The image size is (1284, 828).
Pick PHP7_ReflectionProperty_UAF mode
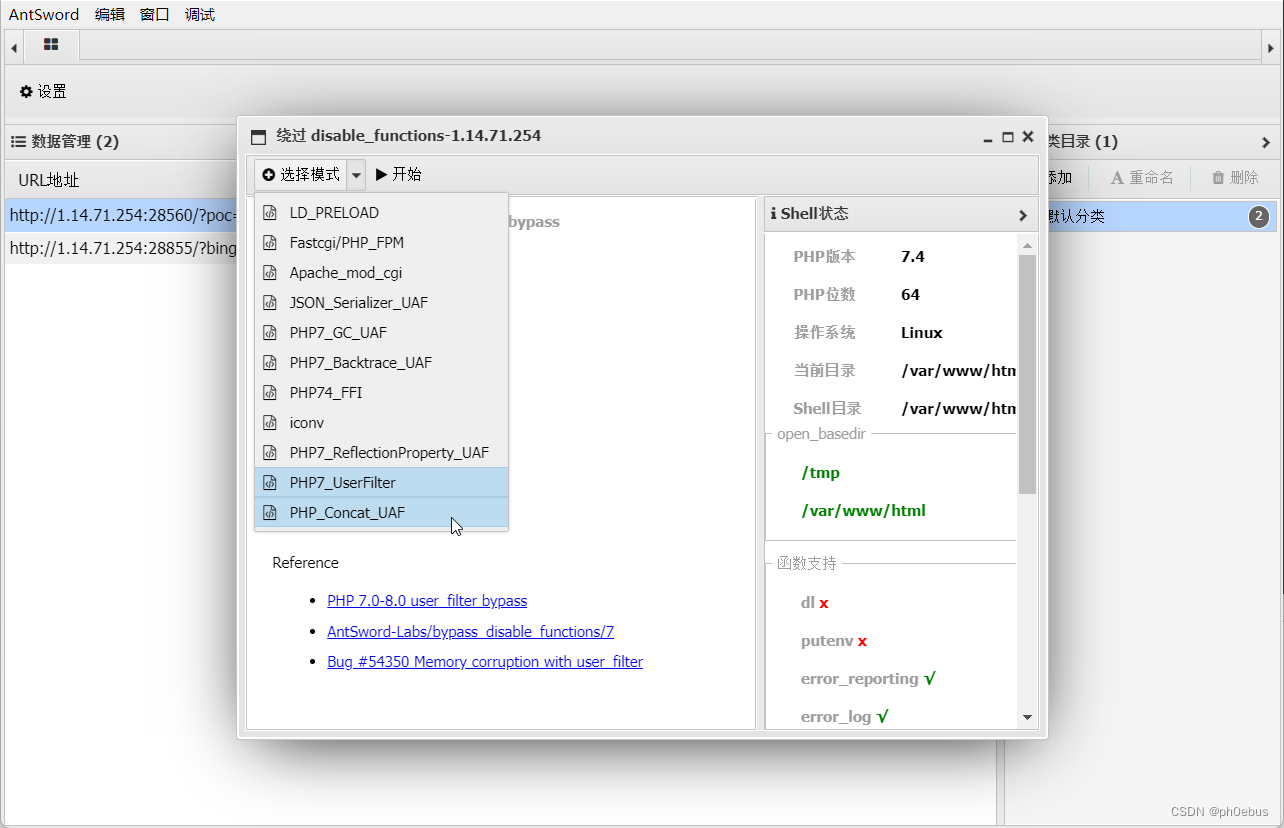(381, 452)
